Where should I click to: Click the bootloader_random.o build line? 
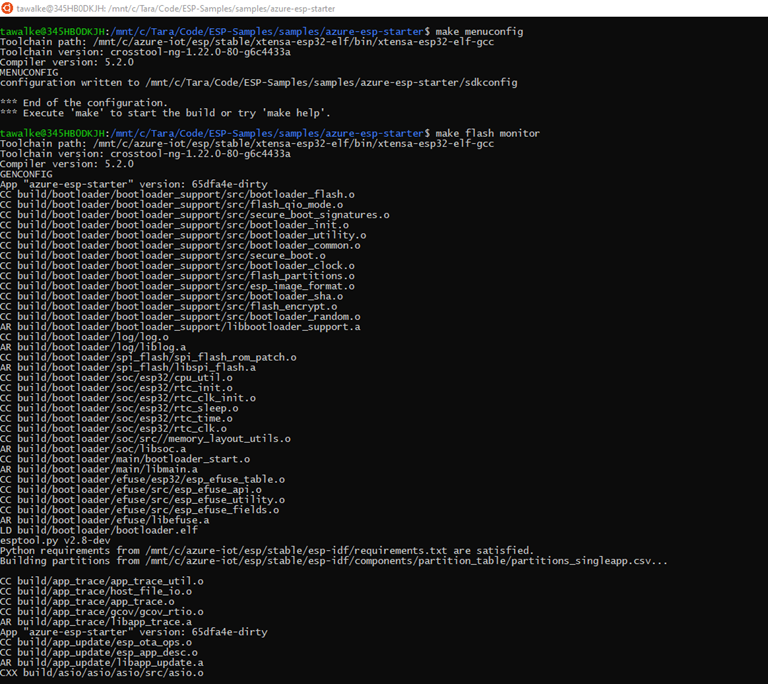[x=180, y=317]
